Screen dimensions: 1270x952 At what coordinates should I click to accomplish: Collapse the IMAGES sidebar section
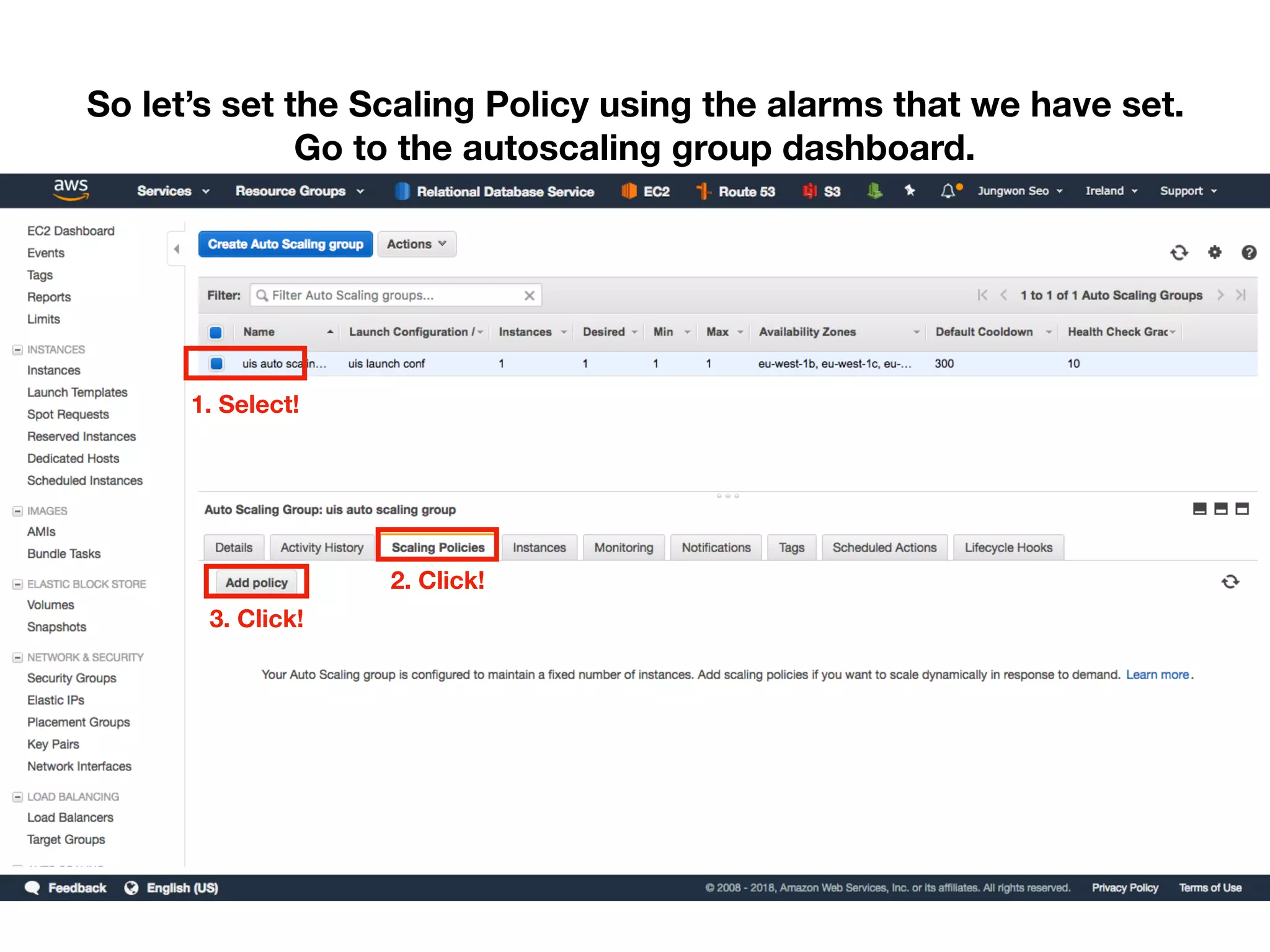(18, 511)
